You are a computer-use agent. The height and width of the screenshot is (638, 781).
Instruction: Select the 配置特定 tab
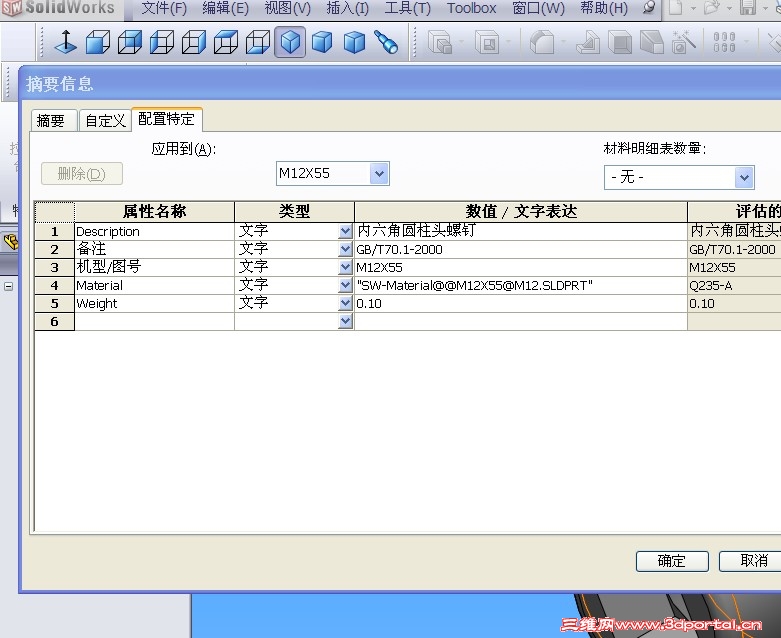coord(166,119)
